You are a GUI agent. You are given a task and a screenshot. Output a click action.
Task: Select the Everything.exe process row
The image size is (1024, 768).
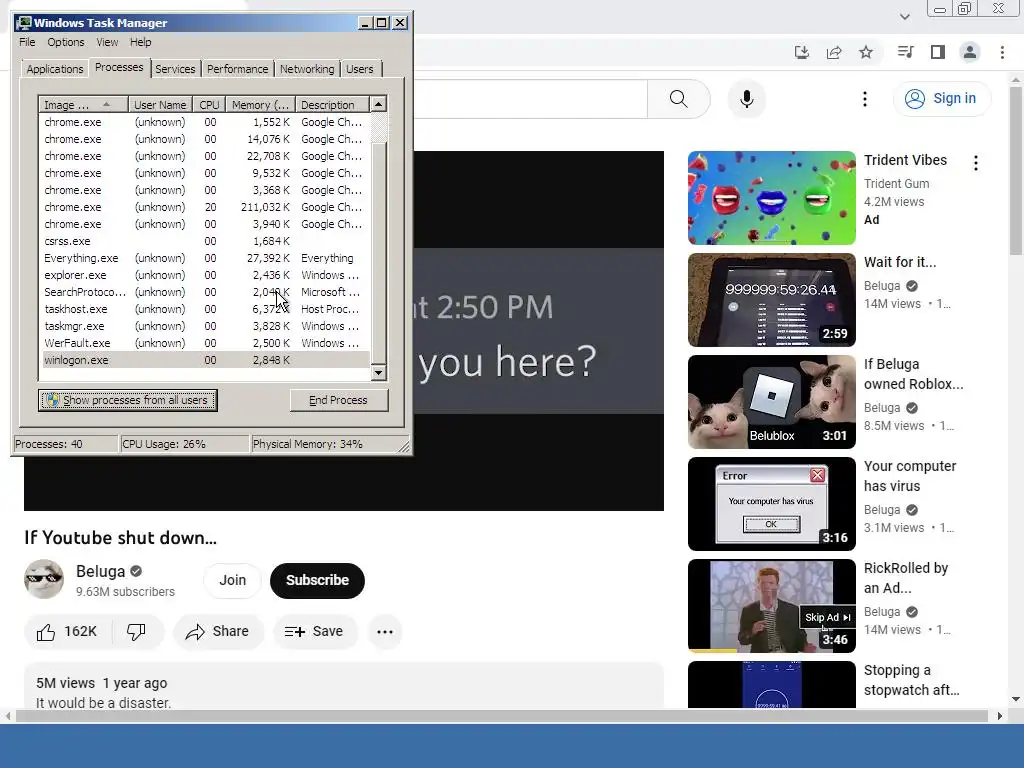tap(206, 258)
